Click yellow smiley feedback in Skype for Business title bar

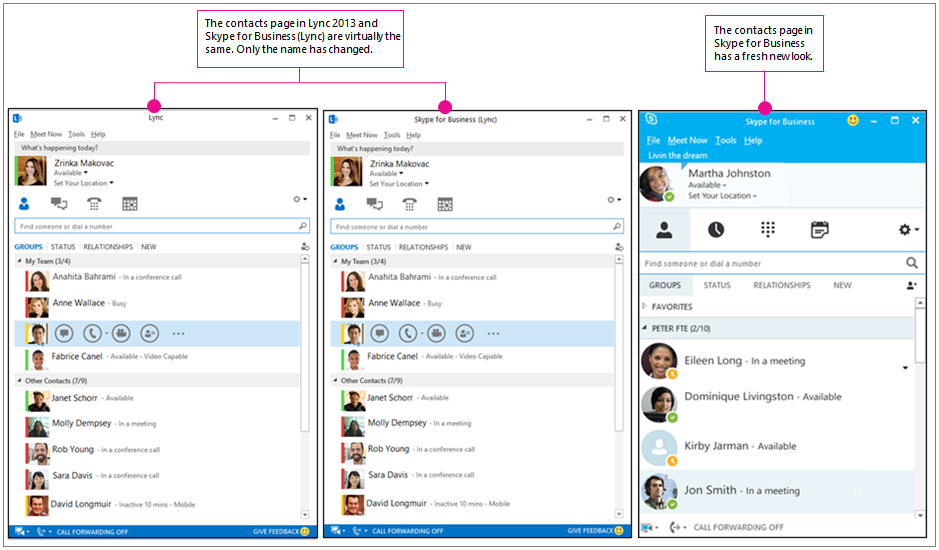(853, 120)
